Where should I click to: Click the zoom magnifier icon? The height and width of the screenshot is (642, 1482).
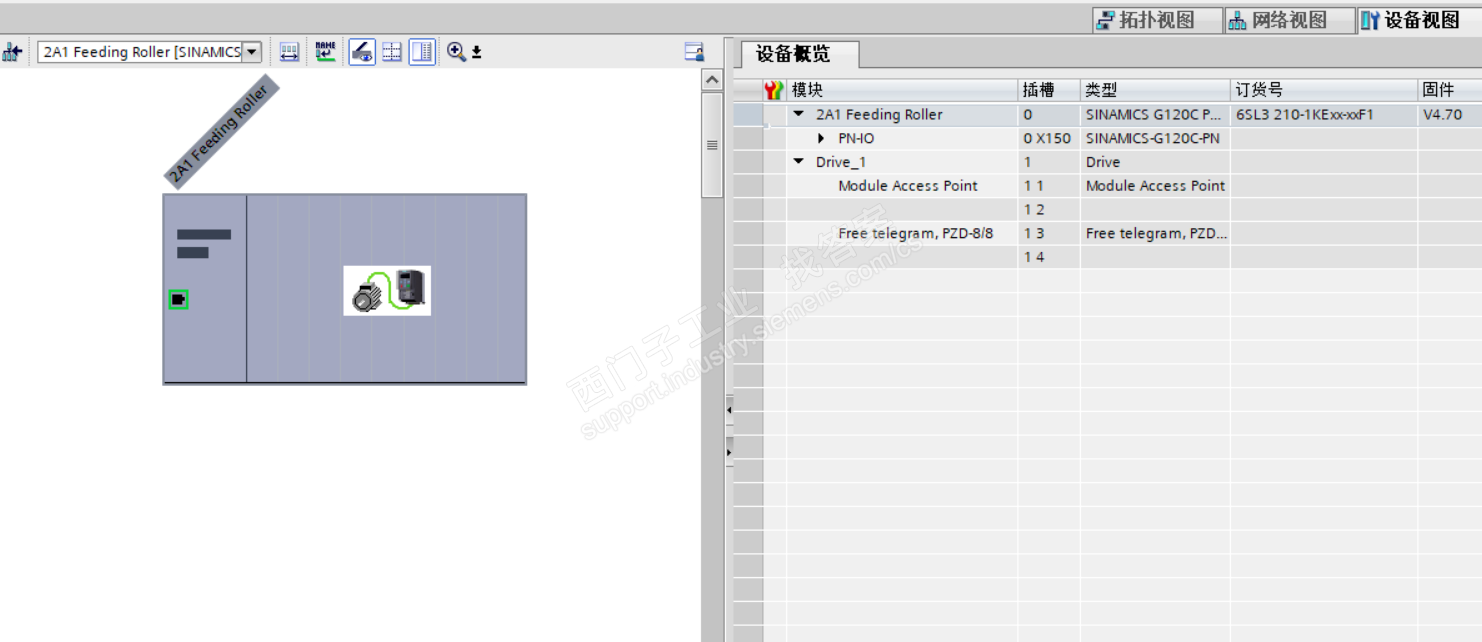pos(456,52)
